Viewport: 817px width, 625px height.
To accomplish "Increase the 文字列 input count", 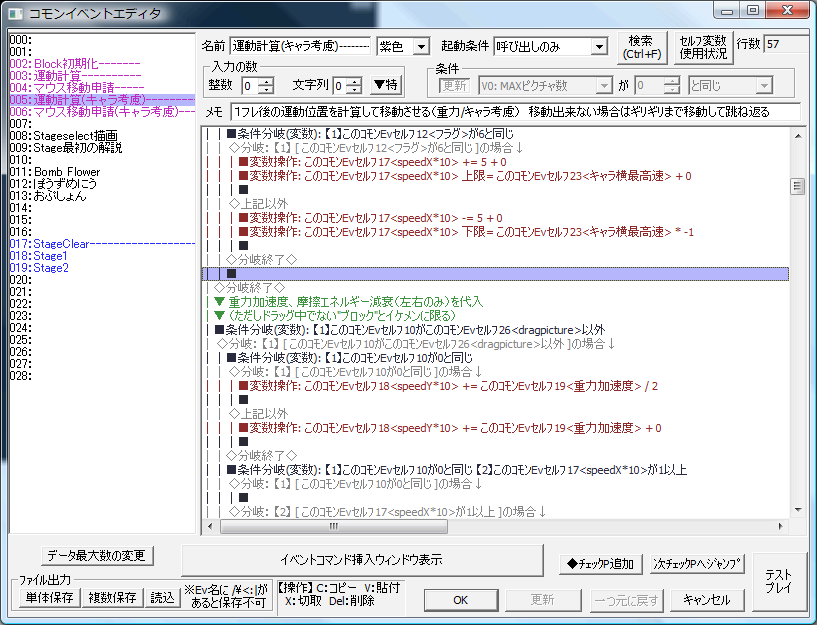I will coord(355,81).
